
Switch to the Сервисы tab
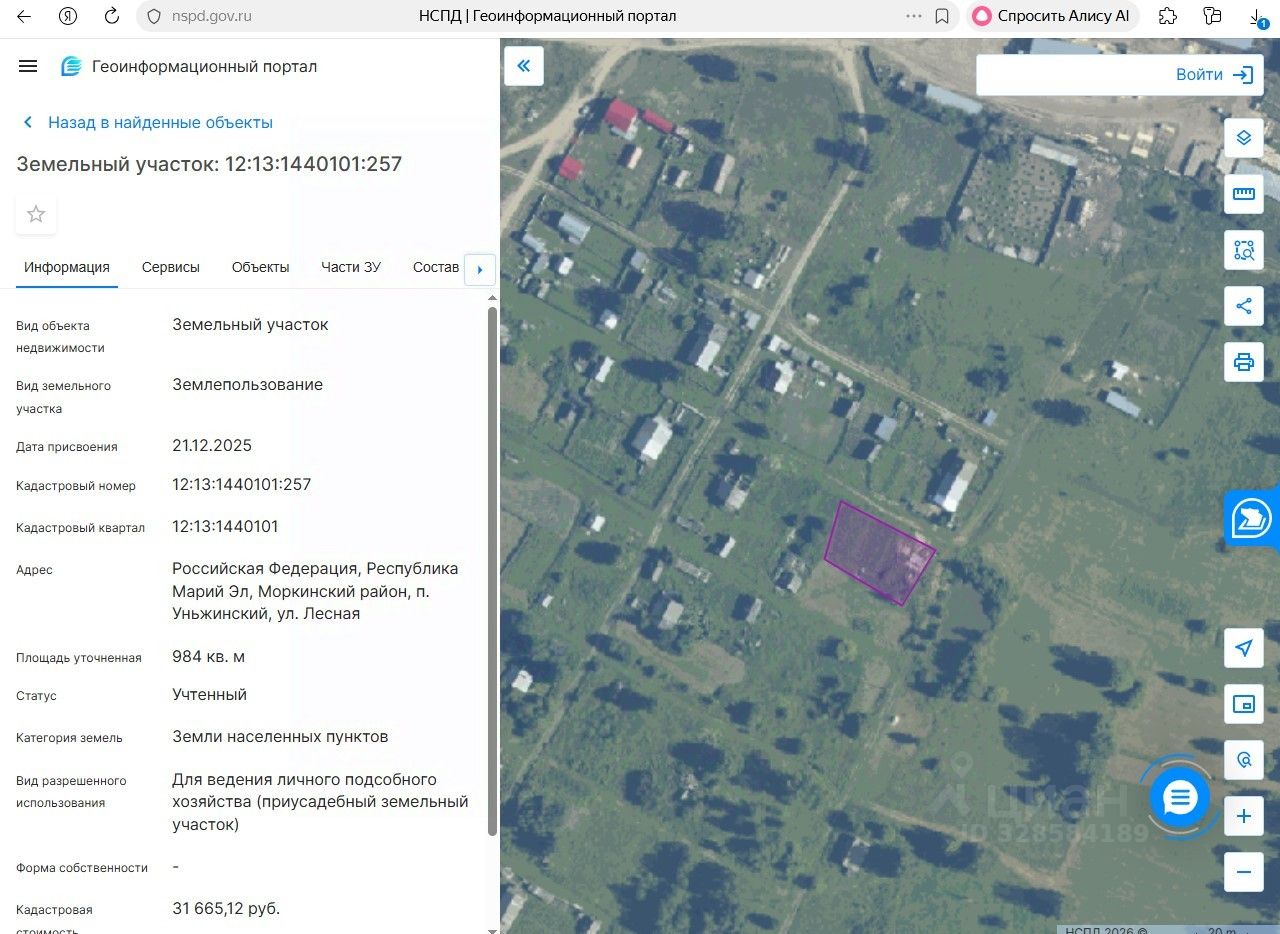coord(171,267)
